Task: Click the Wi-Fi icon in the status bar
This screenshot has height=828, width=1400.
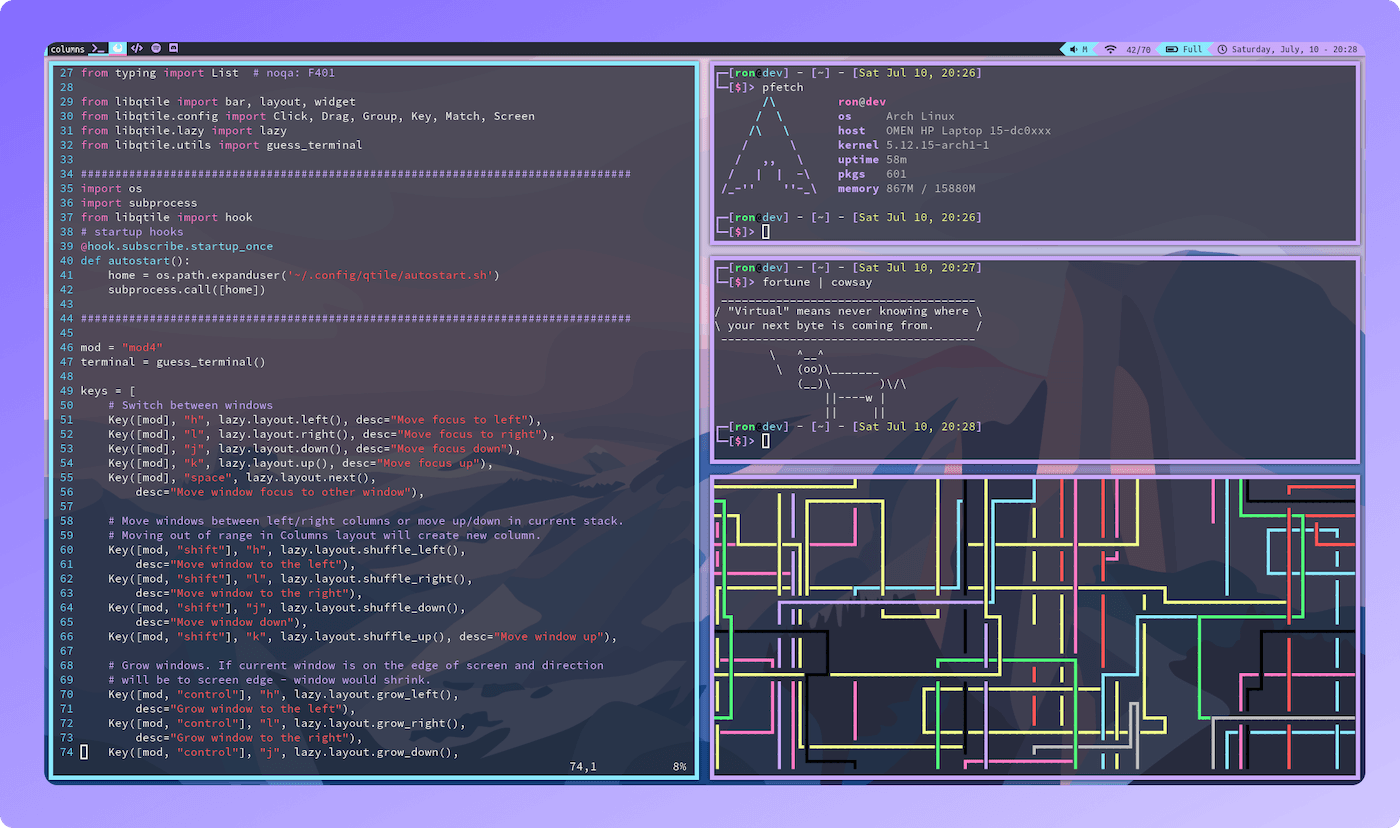Action: pyautogui.click(x=1108, y=48)
